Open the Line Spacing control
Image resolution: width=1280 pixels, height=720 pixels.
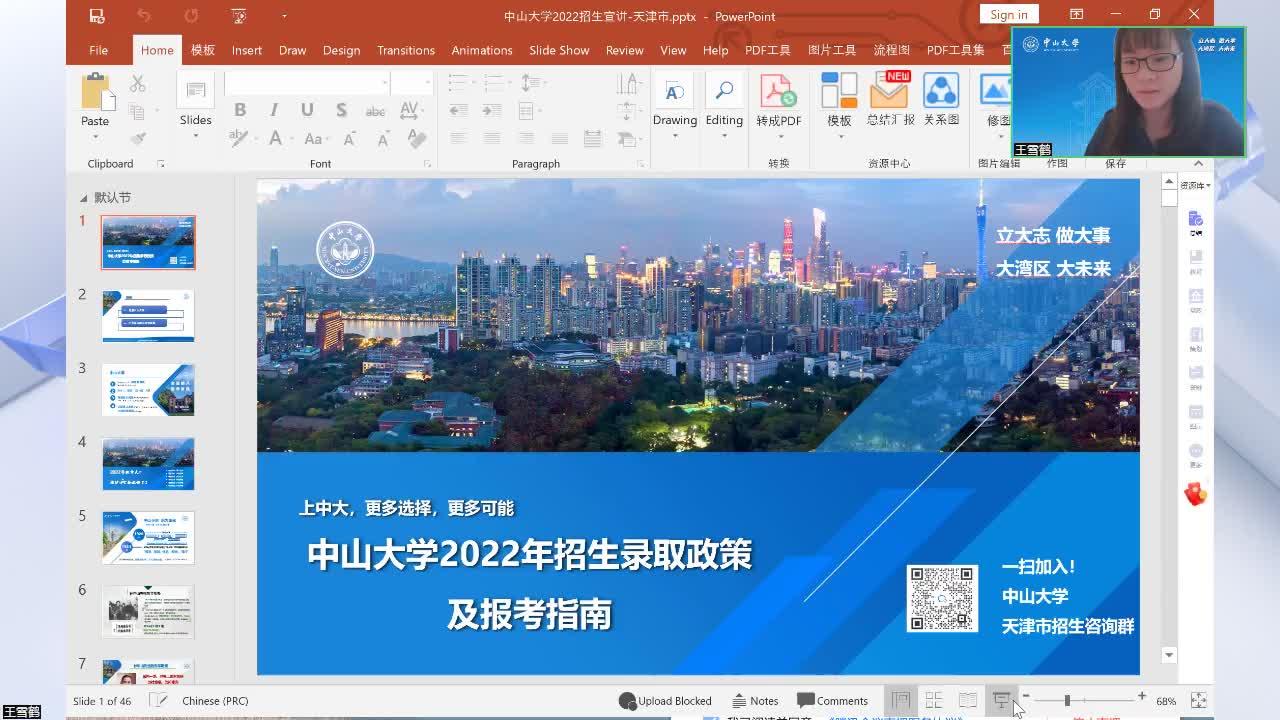click(x=531, y=83)
